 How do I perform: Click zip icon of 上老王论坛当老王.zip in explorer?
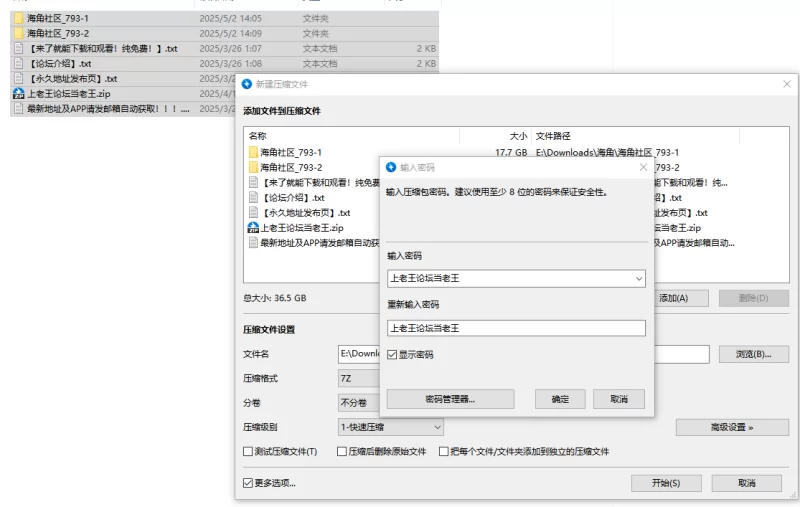click(19, 94)
